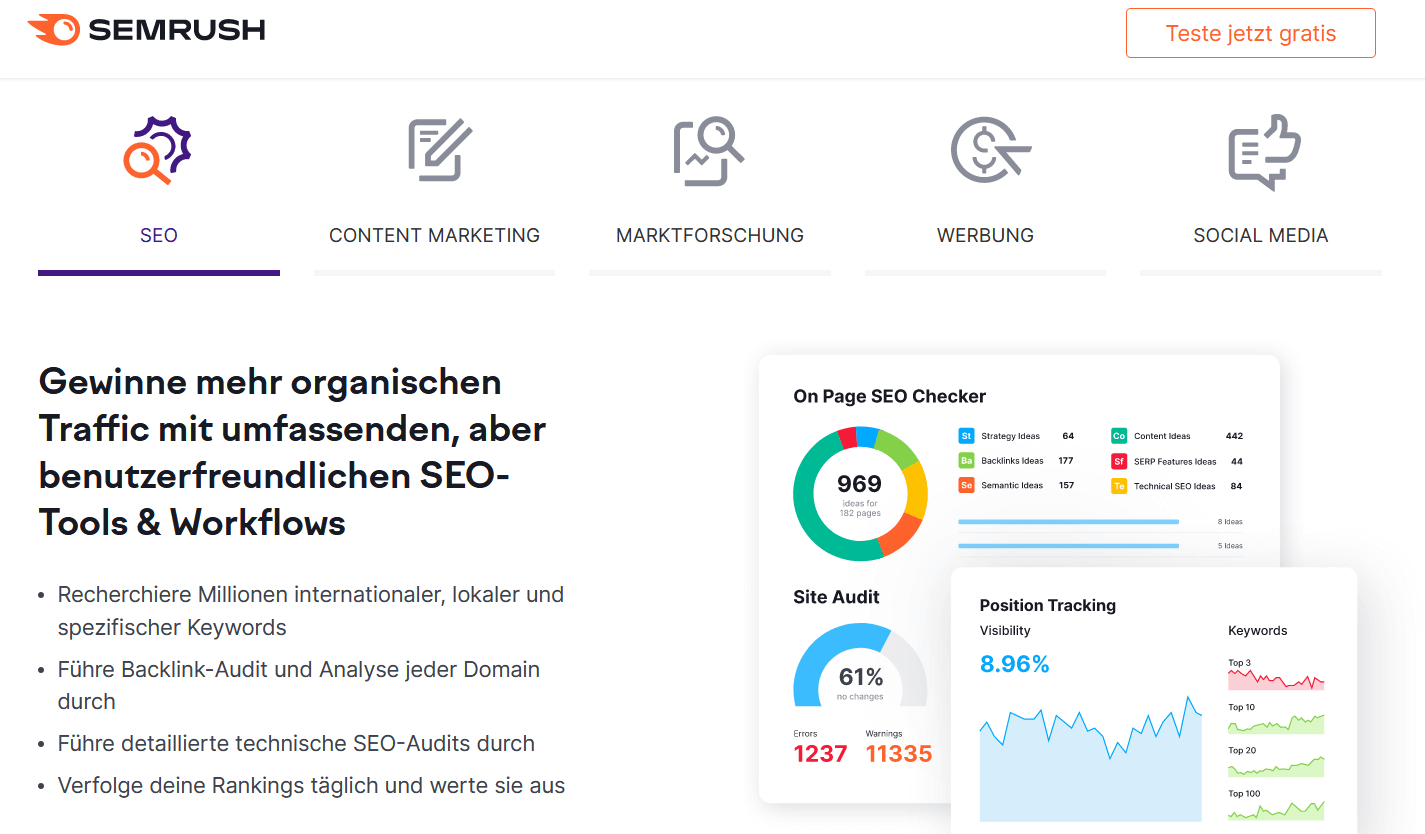Click the Semrush flame logo icon
This screenshot has height=834, width=1425.
pyautogui.click(x=54, y=30)
